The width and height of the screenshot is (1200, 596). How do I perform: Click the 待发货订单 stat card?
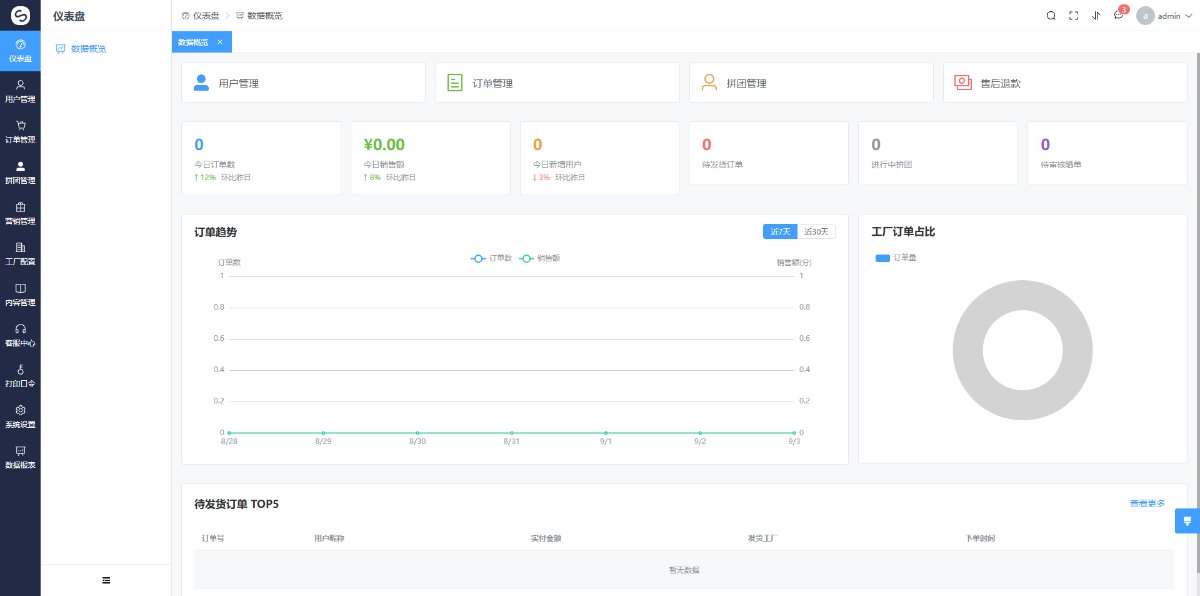pyautogui.click(x=769, y=153)
